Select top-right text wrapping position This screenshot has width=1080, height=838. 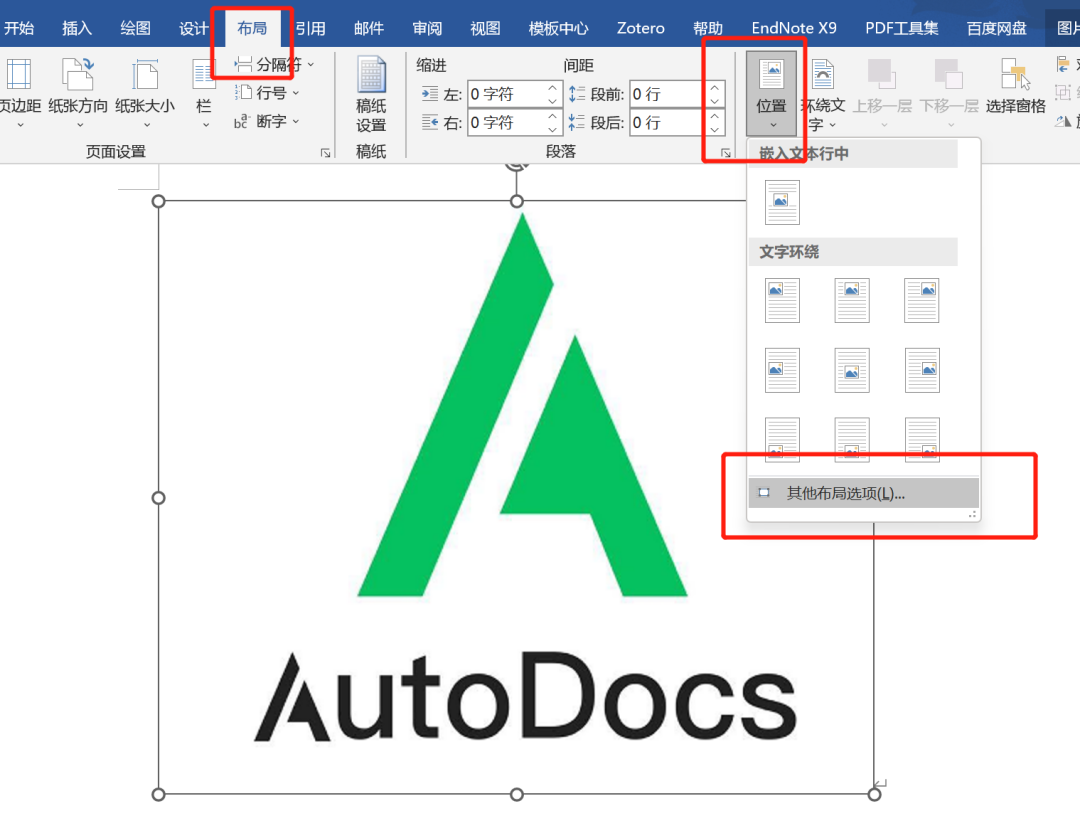[x=922, y=300]
